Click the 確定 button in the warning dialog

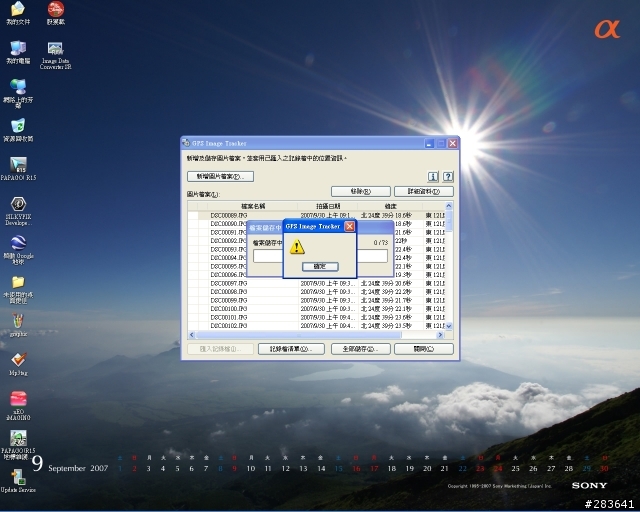click(x=320, y=267)
